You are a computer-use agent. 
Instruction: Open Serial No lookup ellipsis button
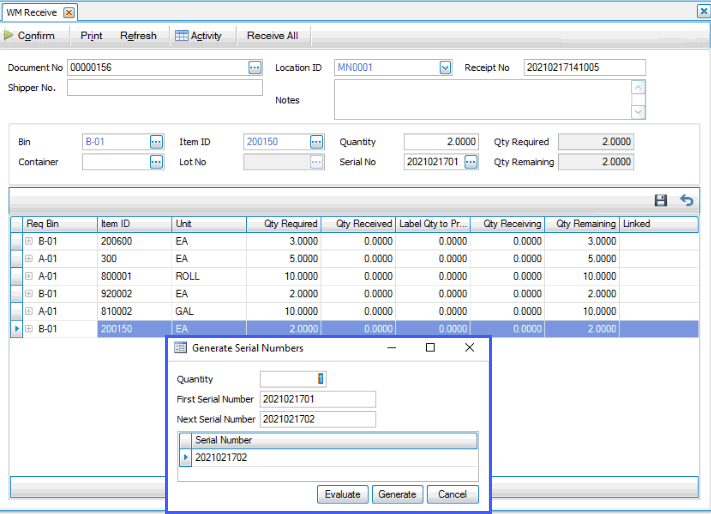[x=471, y=162]
